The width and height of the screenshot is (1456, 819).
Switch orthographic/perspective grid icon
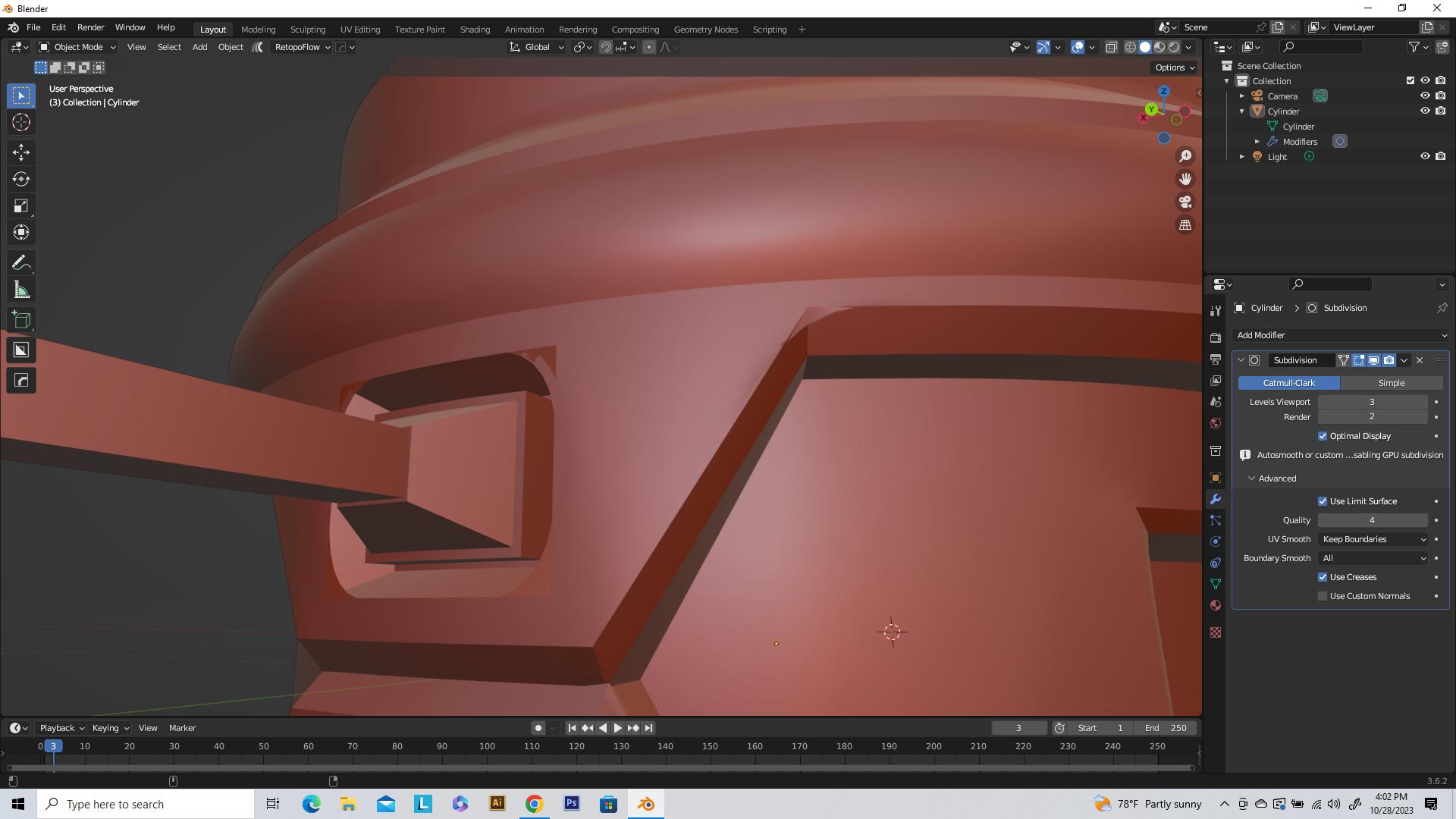click(x=1185, y=224)
